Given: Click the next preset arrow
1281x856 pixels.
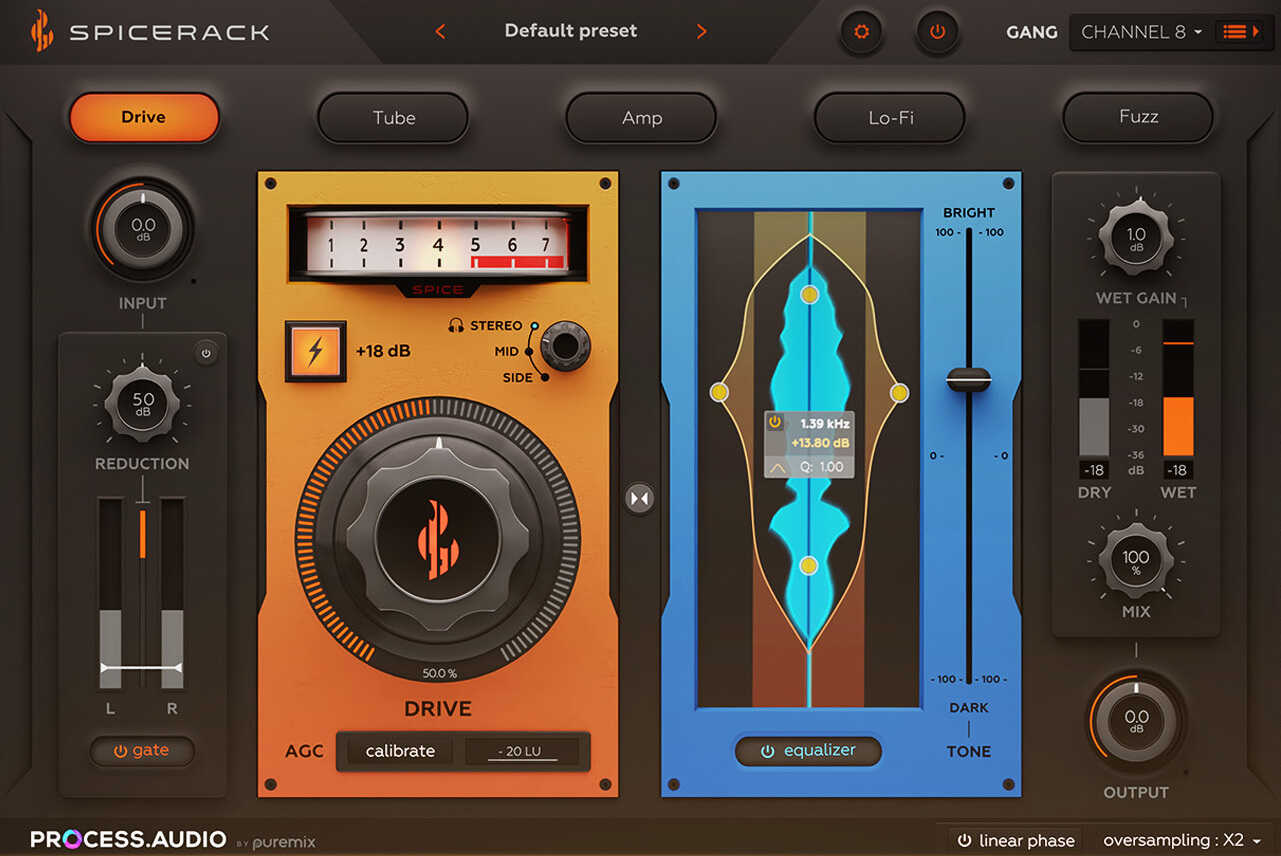Looking at the screenshot, I should coord(701,31).
